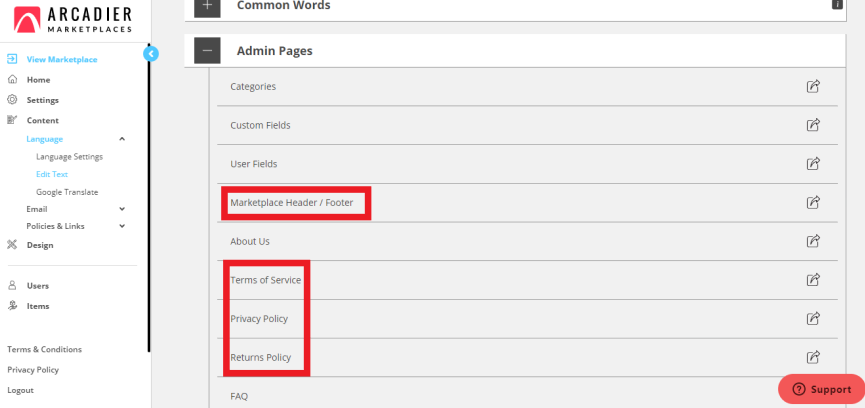Screen dimensions: 865x408
Task: Expand the Policies & Links submenu chevron
Action: coord(122,226)
